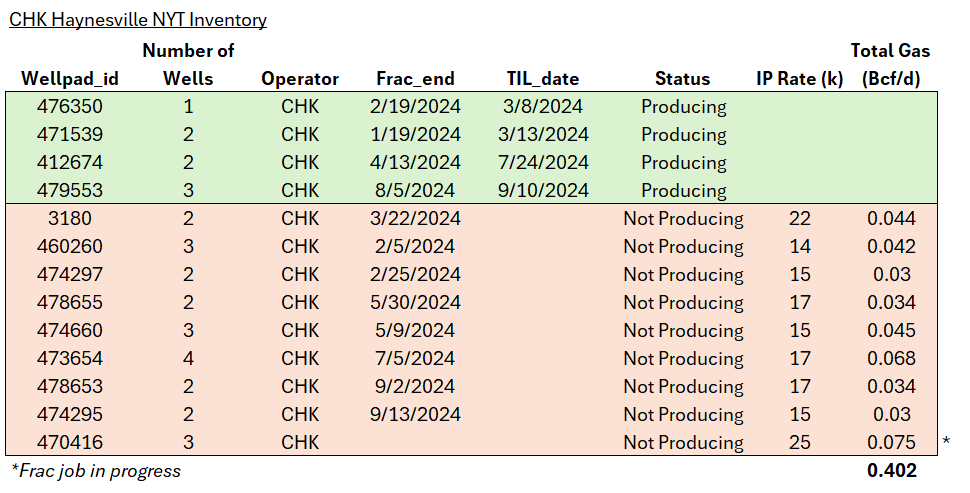
Task: Select wellpad cell 478653
Action: click(70, 387)
